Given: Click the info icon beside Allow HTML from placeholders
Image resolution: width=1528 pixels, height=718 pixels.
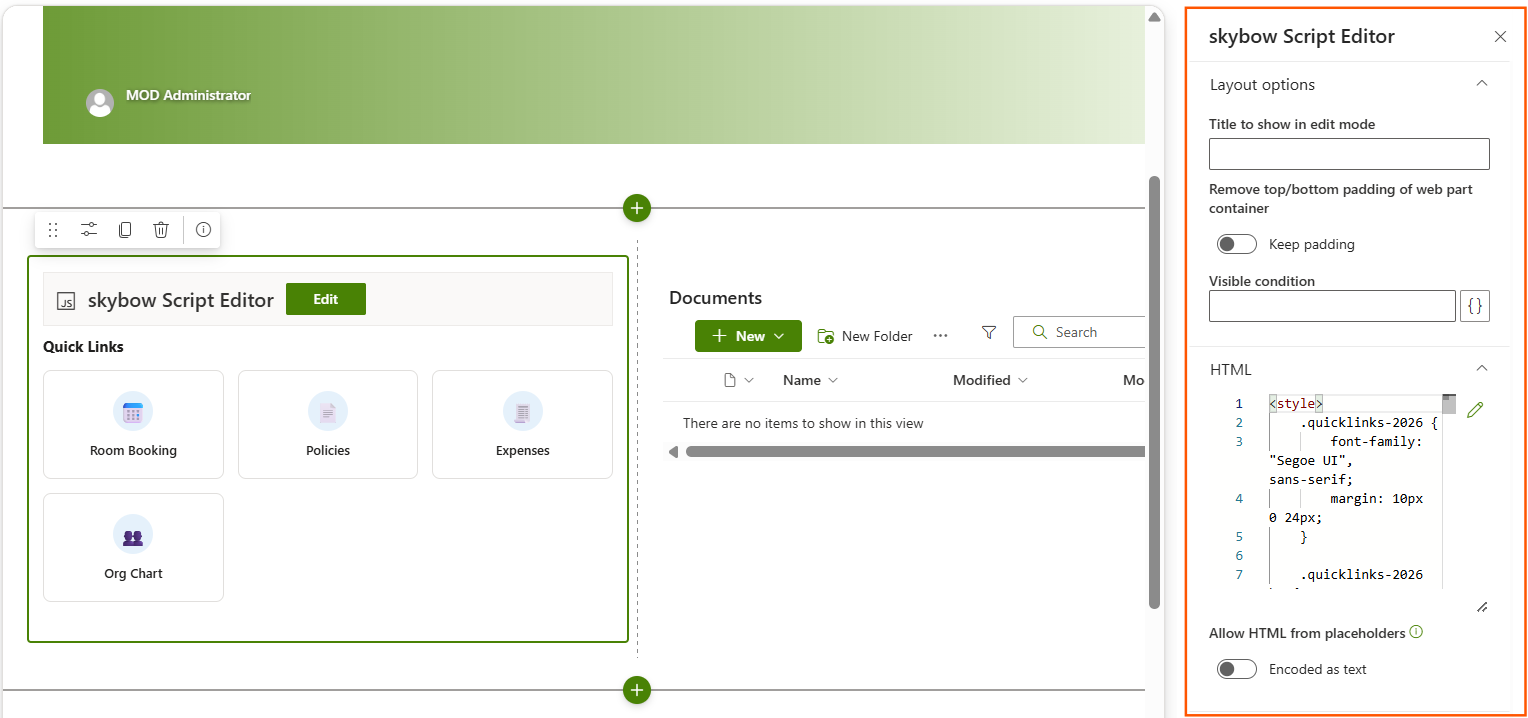Looking at the screenshot, I should 1416,632.
